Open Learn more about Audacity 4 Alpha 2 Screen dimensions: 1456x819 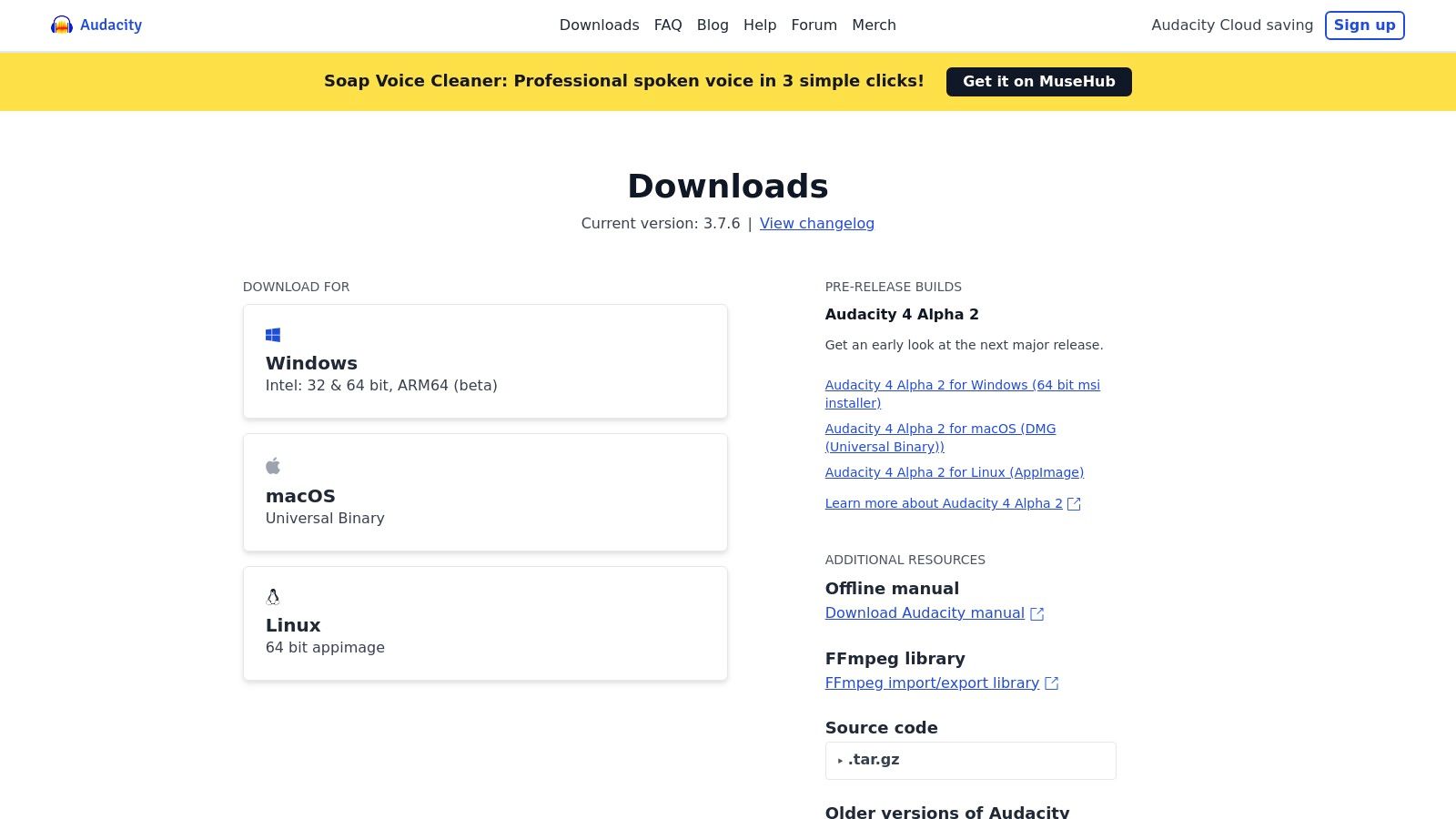click(944, 503)
